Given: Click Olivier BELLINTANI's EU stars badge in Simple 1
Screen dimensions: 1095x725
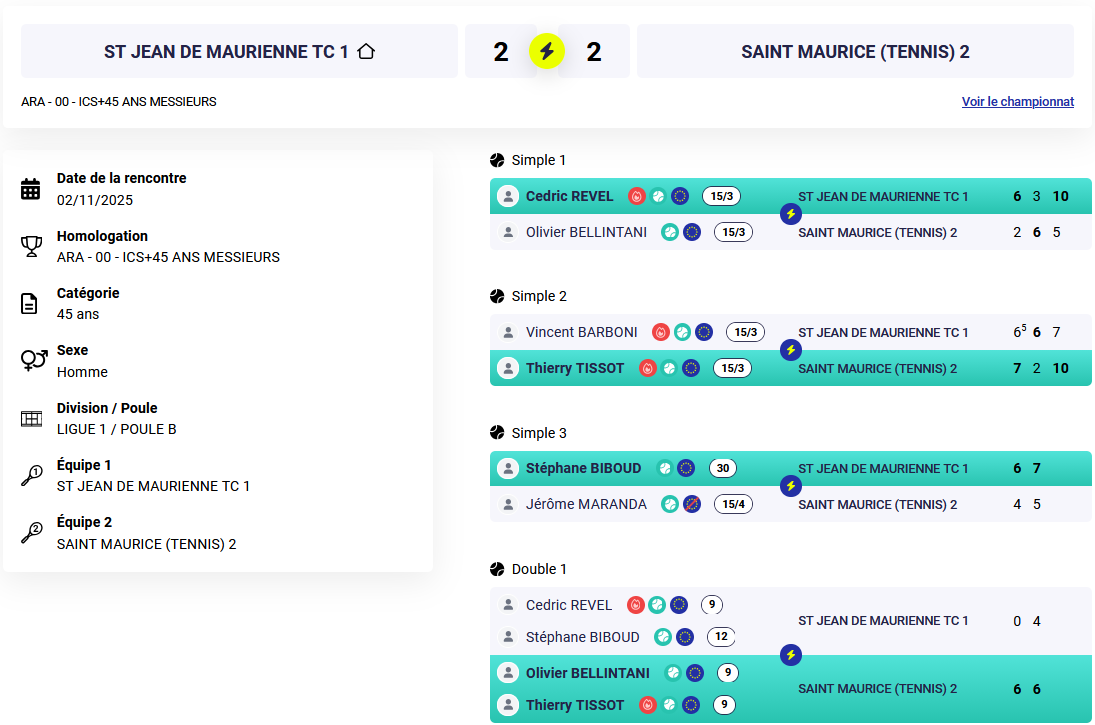Looking at the screenshot, I should (691, 232).
